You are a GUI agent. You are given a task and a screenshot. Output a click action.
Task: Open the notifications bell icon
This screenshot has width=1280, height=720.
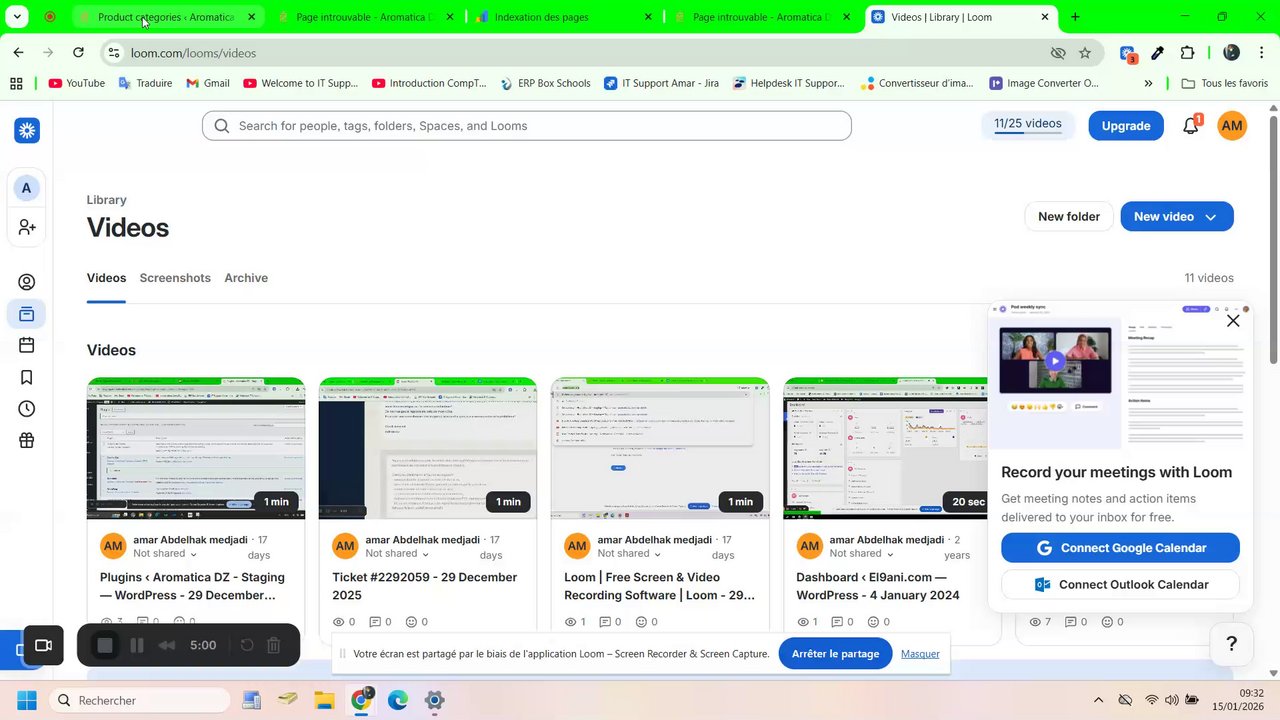1191,126
